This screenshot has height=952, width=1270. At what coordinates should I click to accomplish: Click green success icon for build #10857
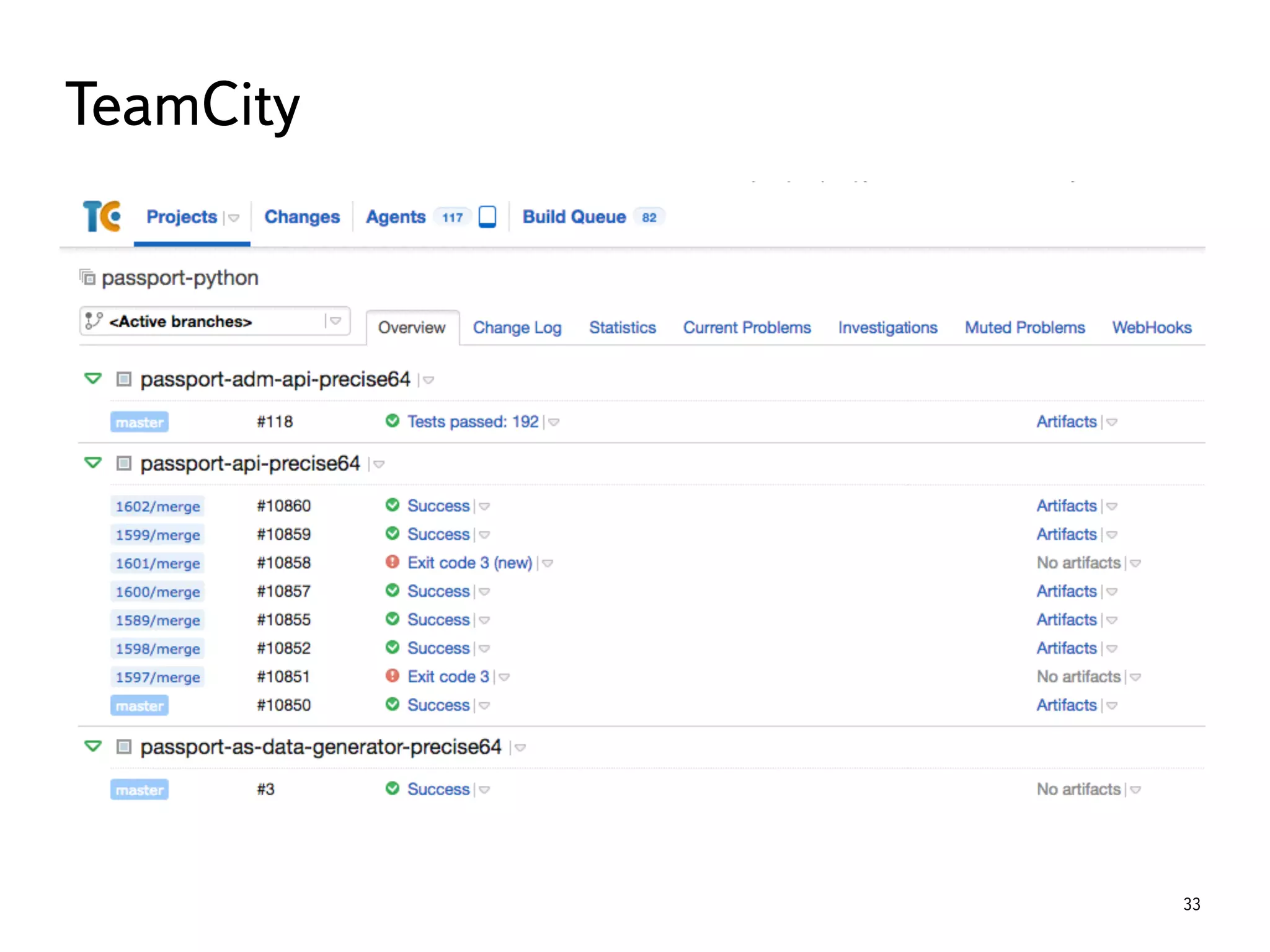(393, 591)
